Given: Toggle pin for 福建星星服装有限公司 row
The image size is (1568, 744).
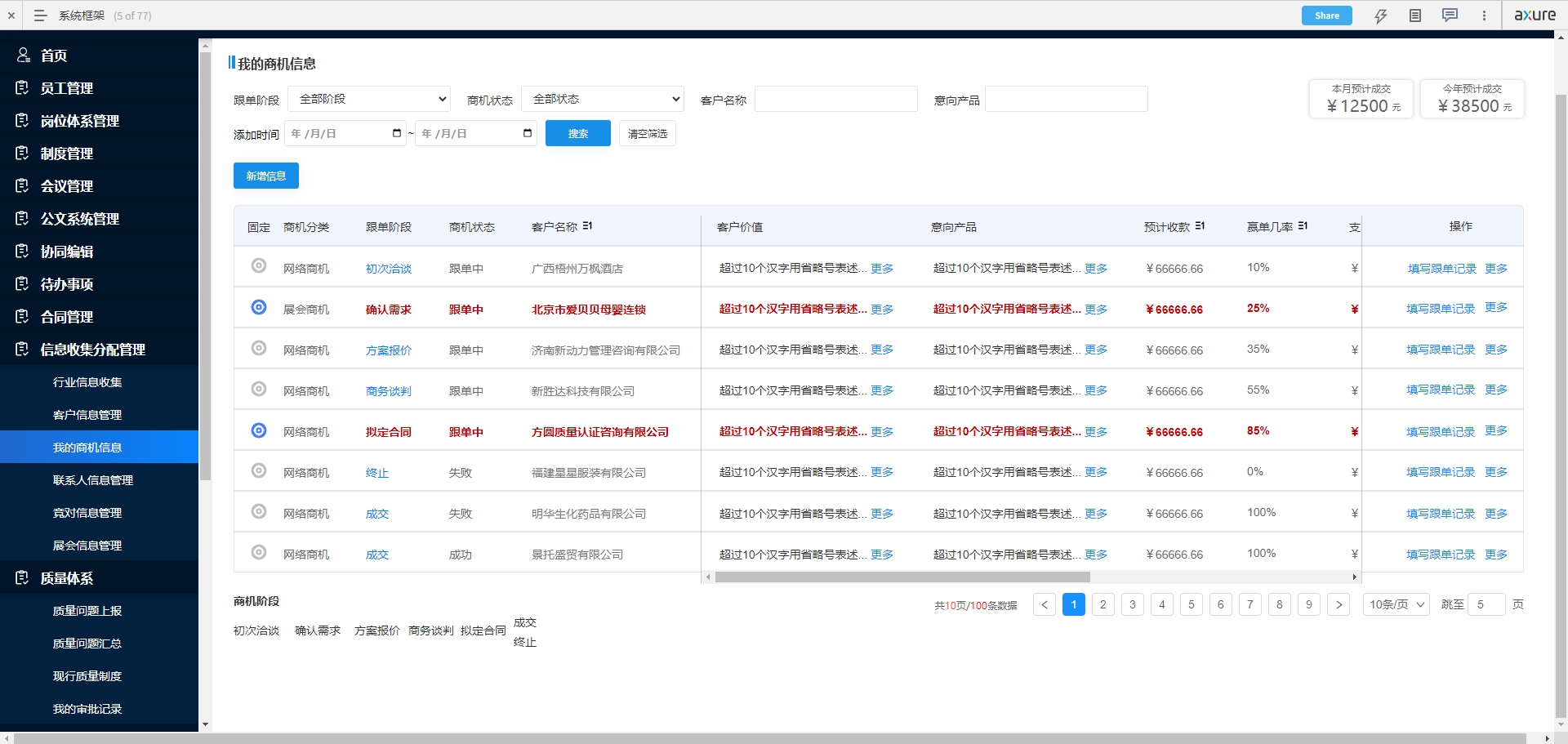Looking at the screenshot, I should point(259,470).
